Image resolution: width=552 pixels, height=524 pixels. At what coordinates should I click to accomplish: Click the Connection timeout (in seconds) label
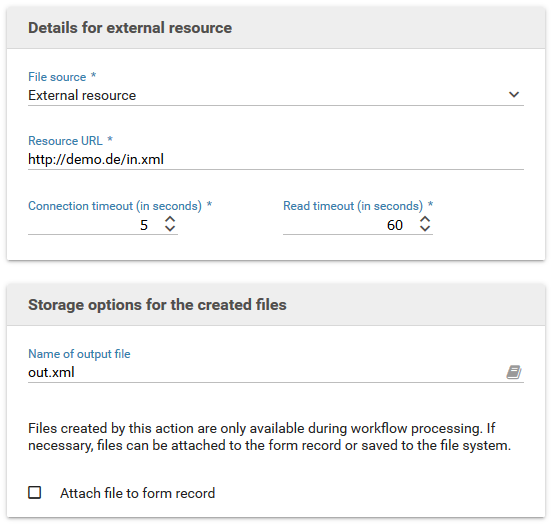tap(115, 206)
